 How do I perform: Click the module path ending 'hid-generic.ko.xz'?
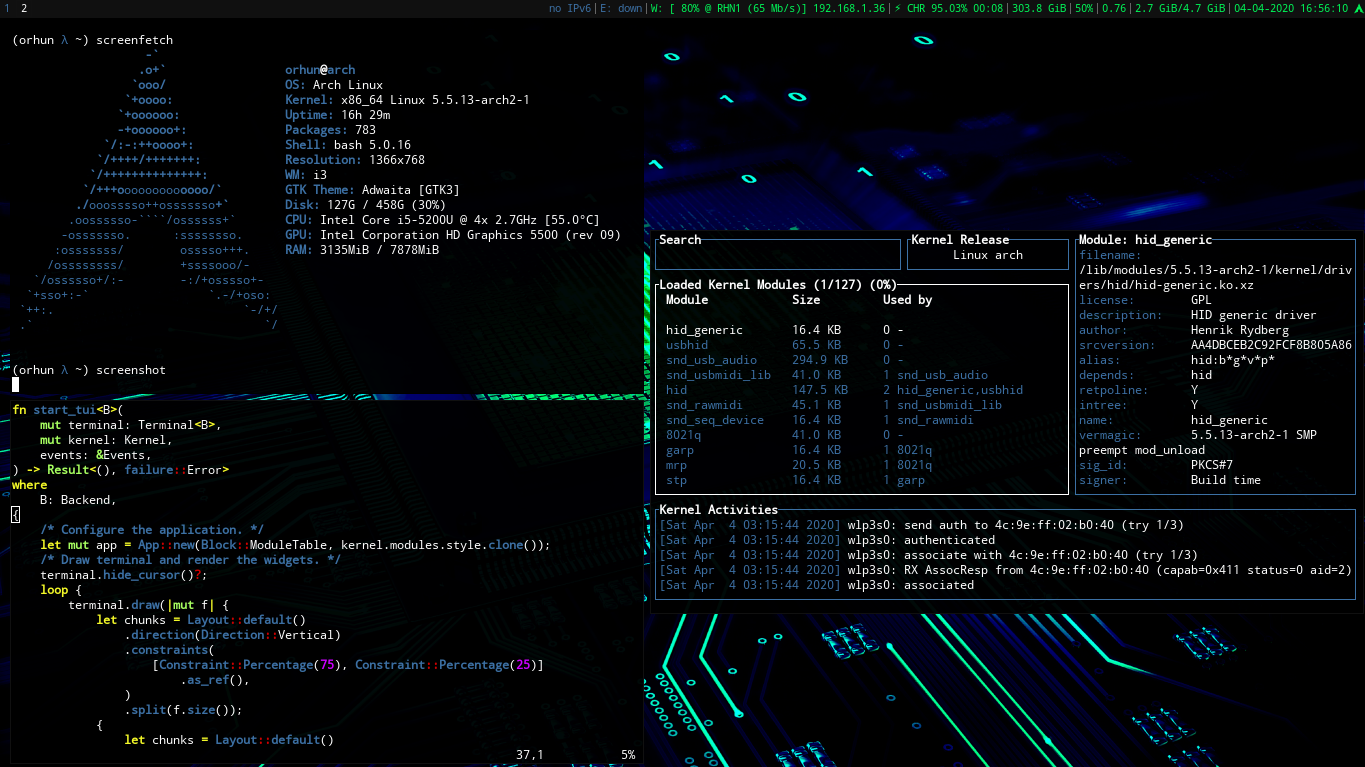pos(1215,278)
